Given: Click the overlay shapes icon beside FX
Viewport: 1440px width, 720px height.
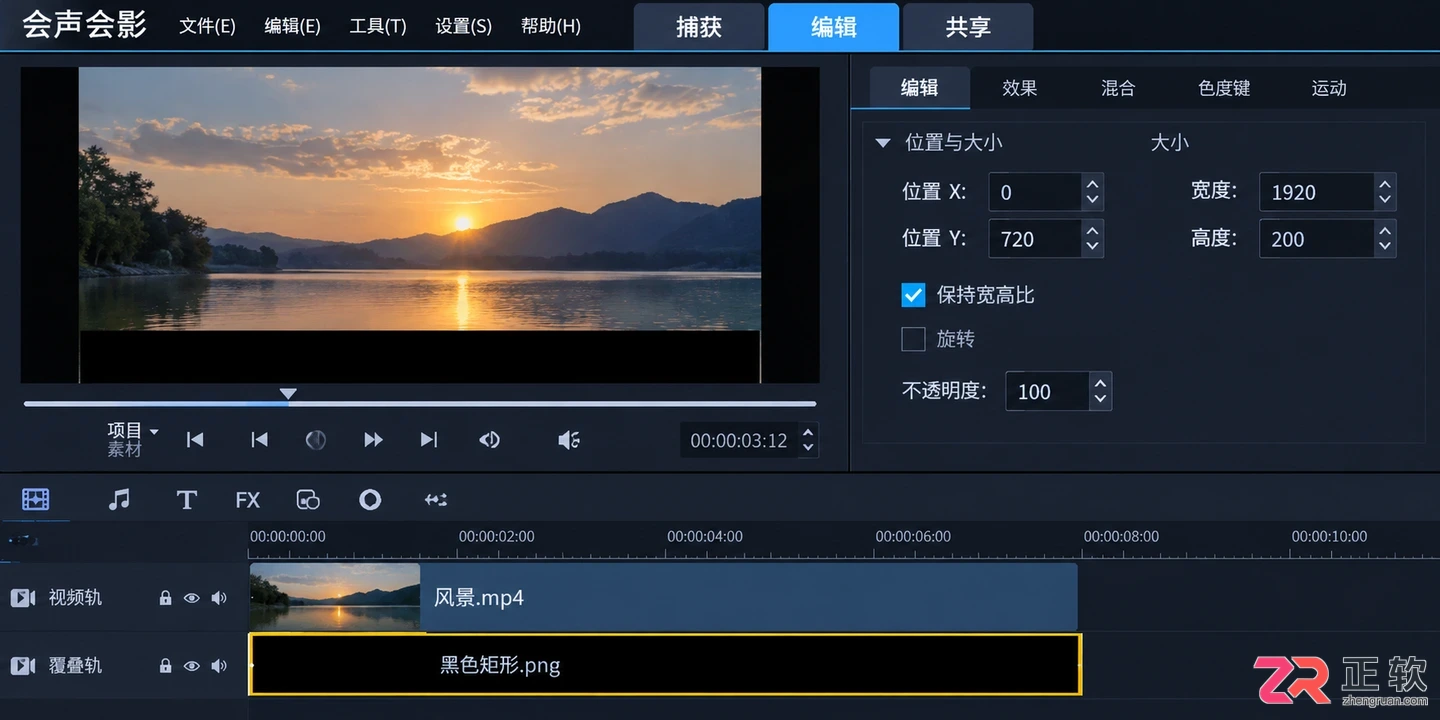Looking at the screenshot, I should [x=308, y=499].
